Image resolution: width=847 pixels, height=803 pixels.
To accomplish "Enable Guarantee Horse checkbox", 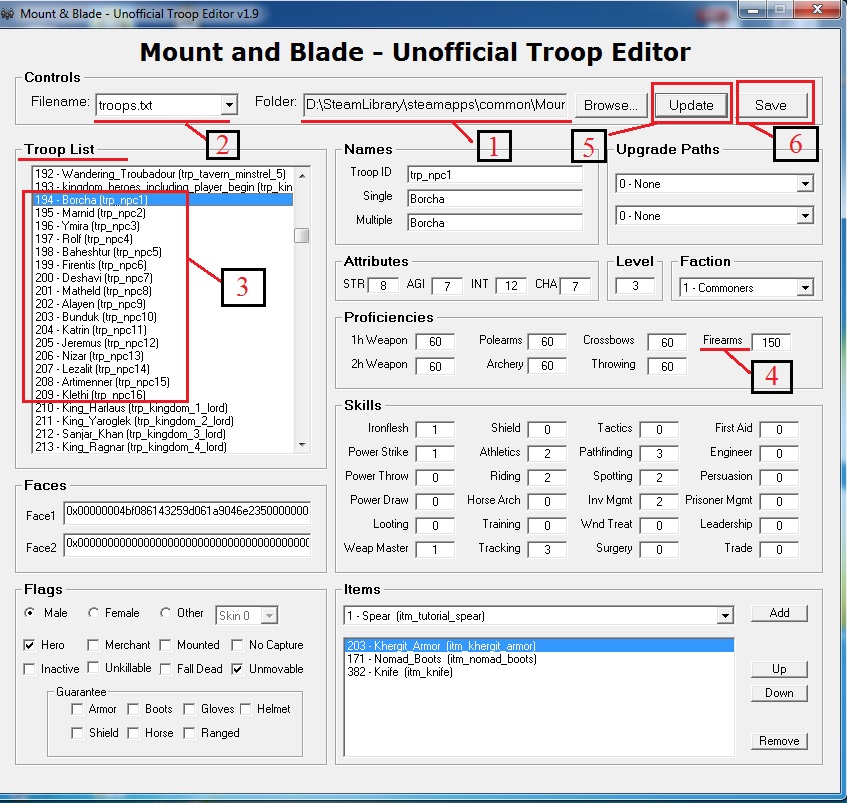I will pyautogui.click(x=133, y=733).
